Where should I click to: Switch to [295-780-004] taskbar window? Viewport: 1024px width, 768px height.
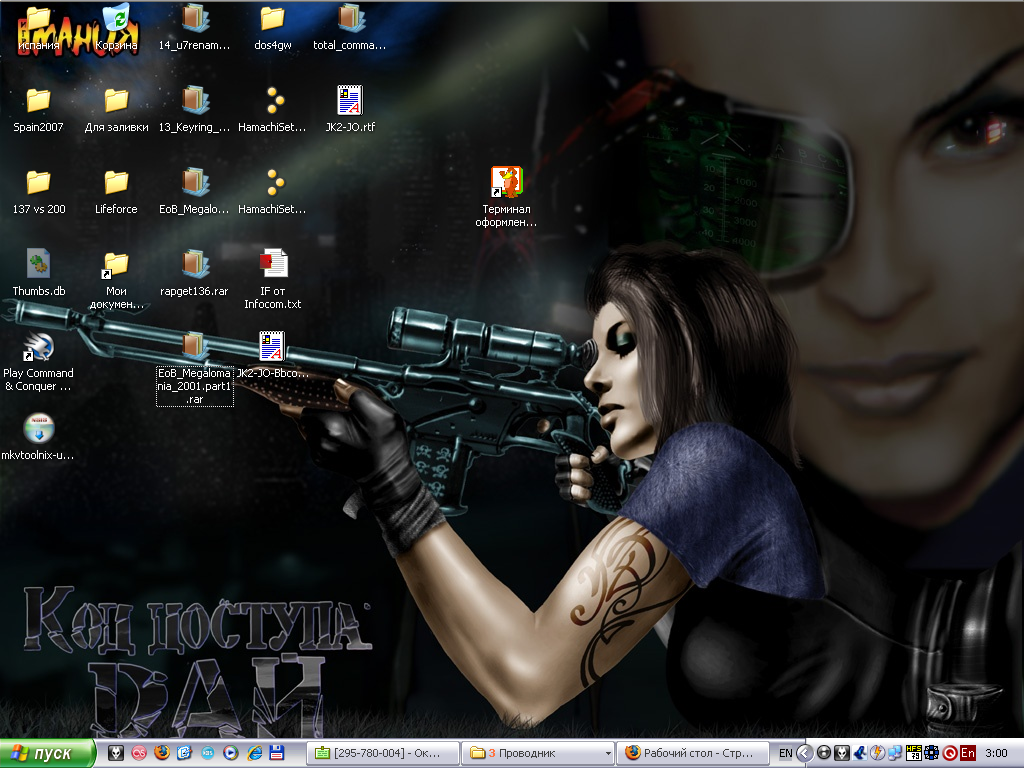[383, 753]
